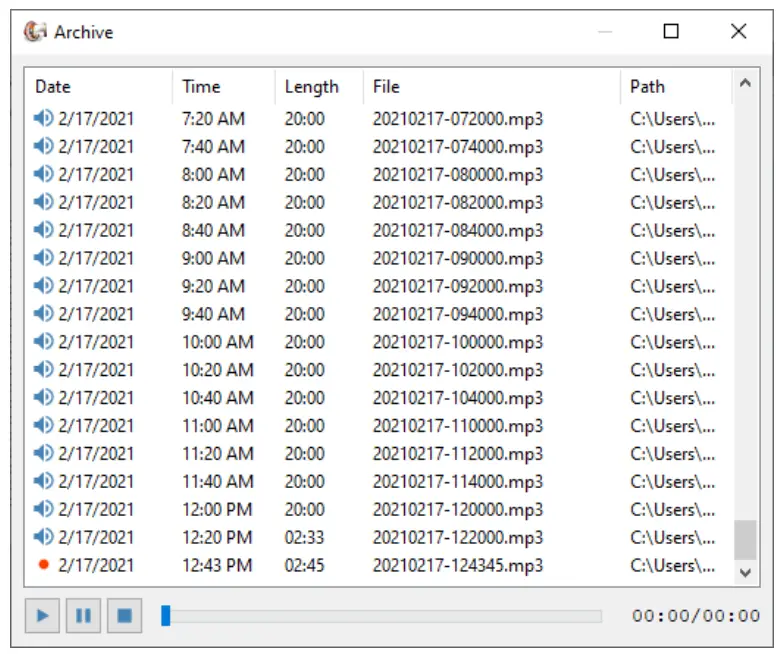Click speaker icon of 8:20 AM recording

pos(44,202)
